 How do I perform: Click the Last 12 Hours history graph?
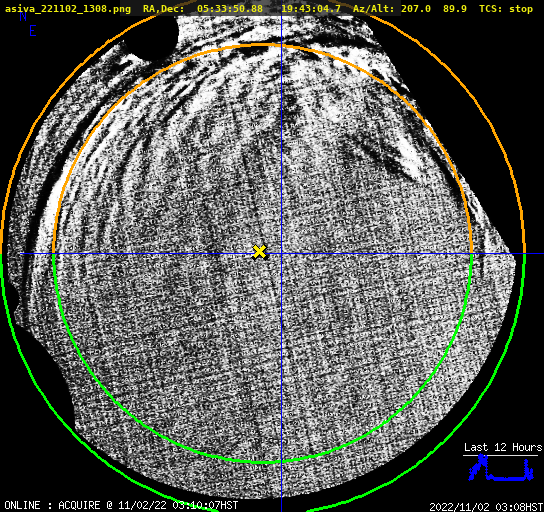(502, 468)
